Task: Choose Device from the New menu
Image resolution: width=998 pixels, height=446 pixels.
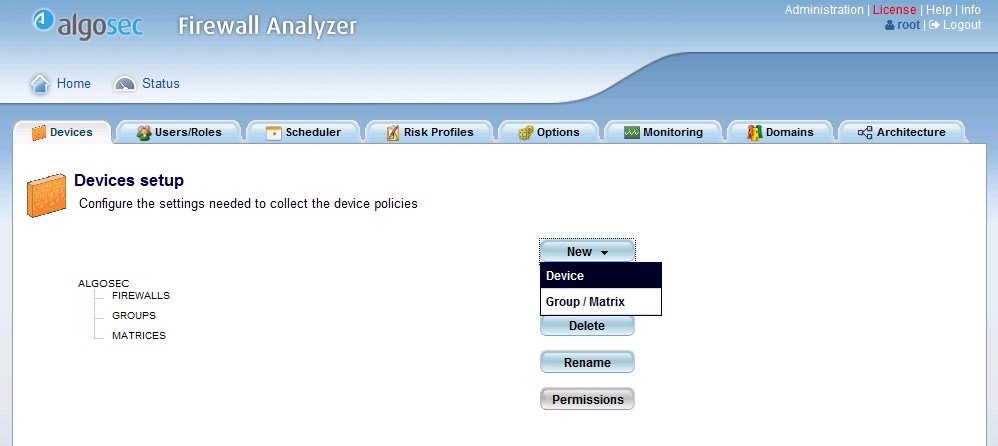Action: click(x=601, y=276)
